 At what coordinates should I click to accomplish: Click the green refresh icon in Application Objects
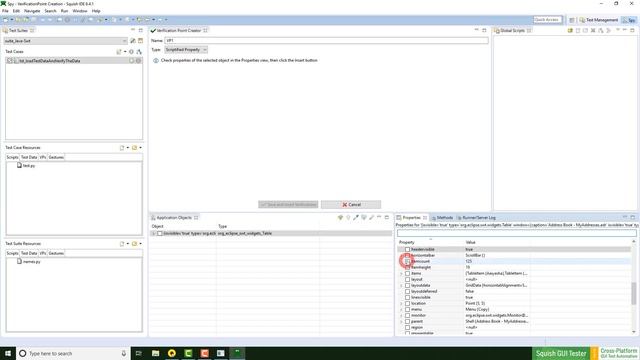[x=340, y=218]
